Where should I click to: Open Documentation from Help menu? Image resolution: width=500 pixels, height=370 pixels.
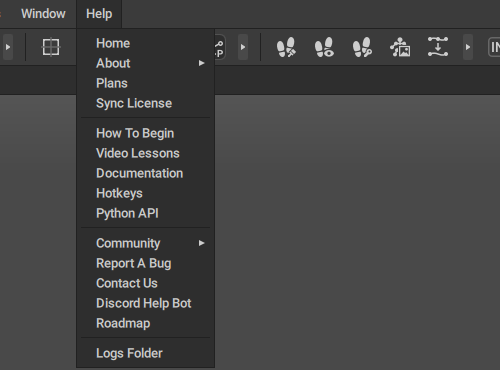point(145,173)
